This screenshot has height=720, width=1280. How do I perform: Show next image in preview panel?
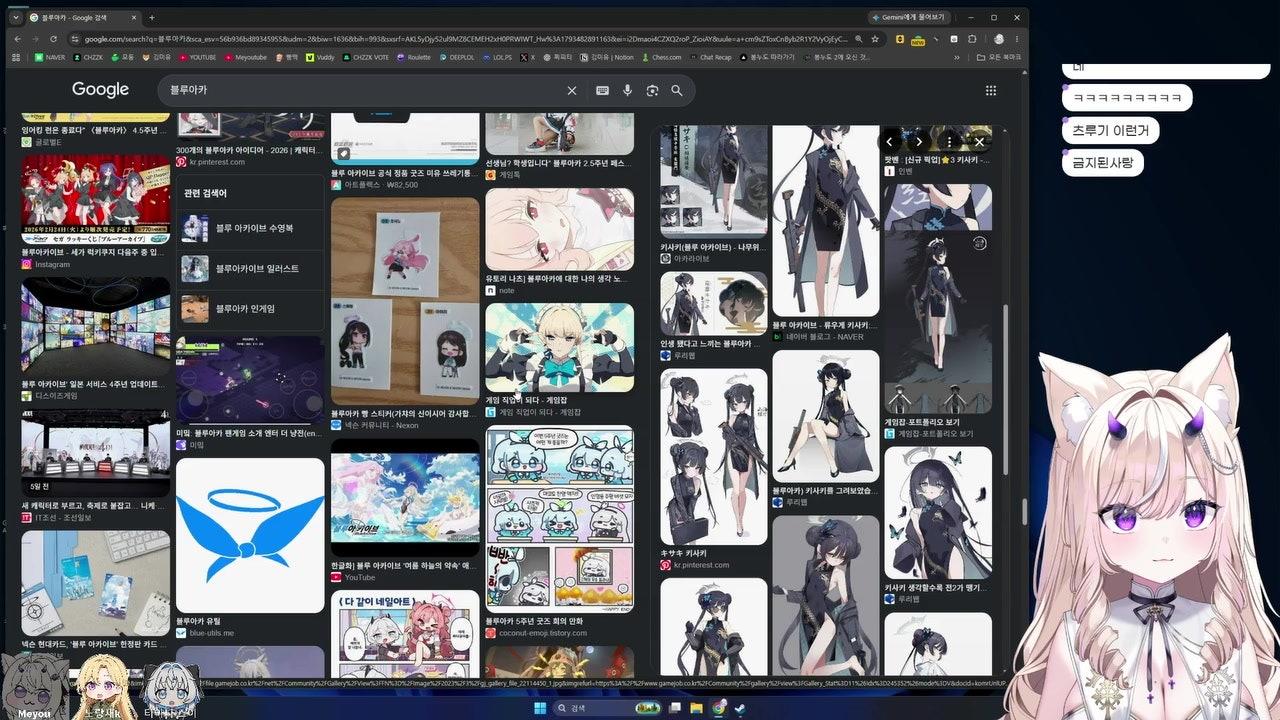pyautogui.click(x=919, y=142)
